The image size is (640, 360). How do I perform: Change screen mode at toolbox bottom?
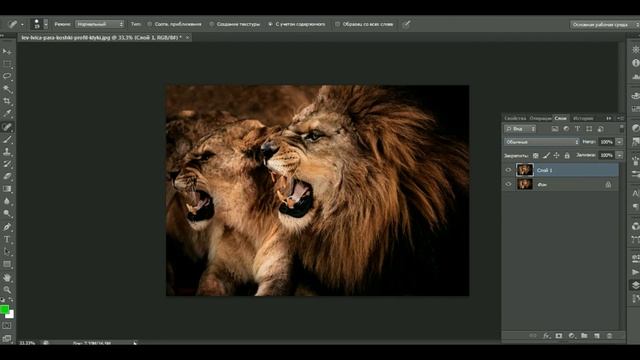coord(7,338)
